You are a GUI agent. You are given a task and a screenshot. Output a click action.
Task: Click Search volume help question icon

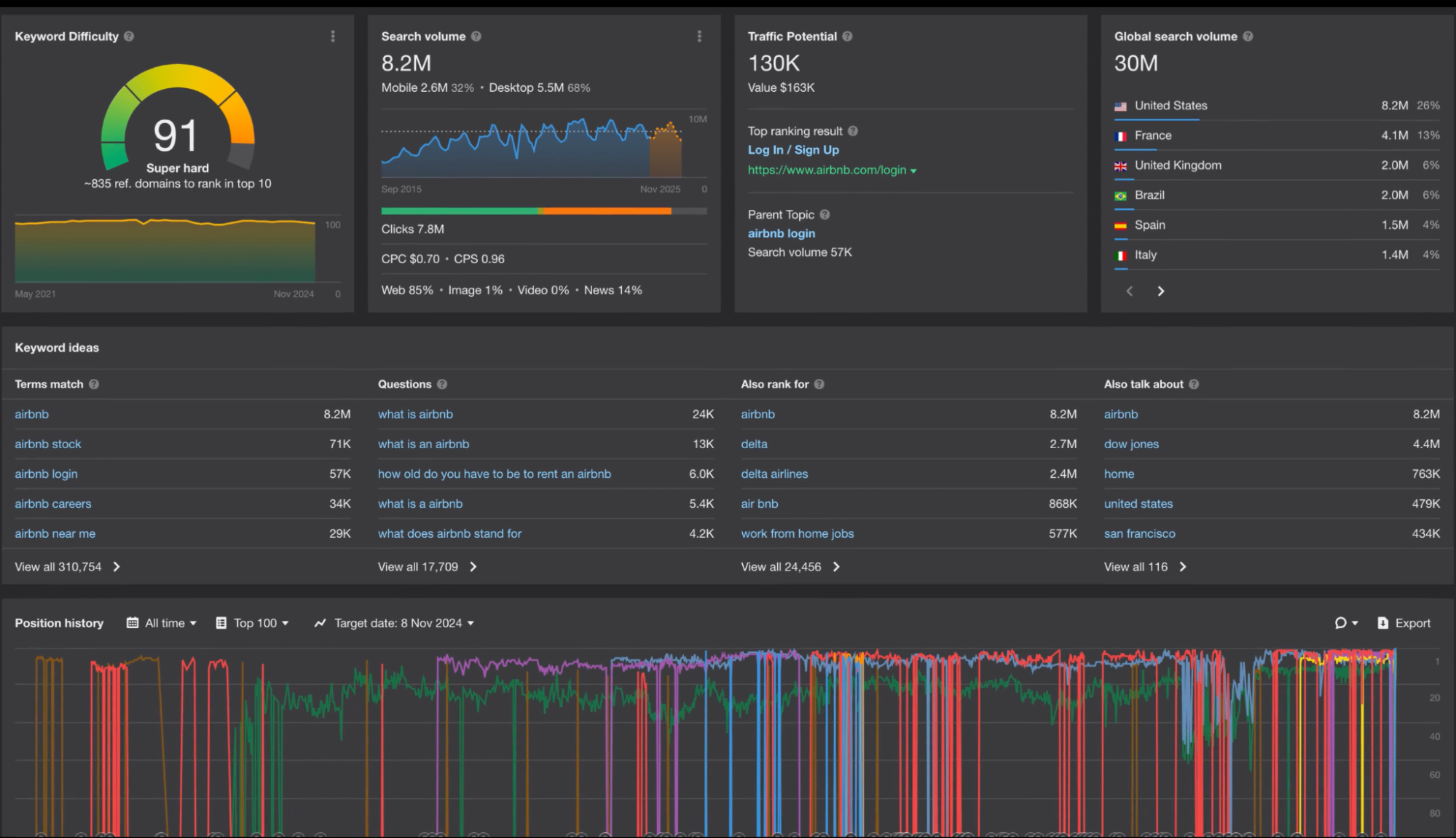point(476,36)
